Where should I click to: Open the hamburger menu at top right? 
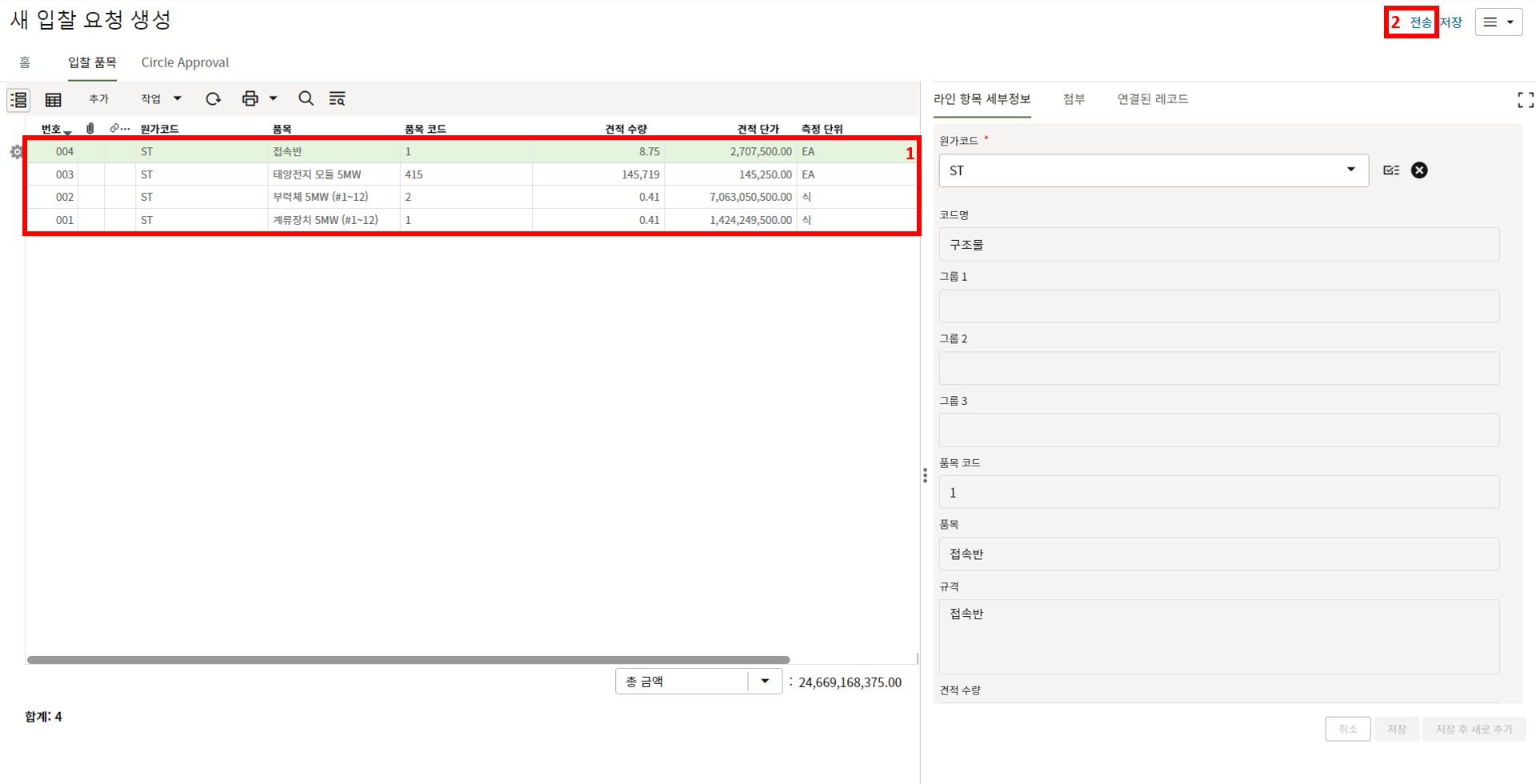[1498, 22]
